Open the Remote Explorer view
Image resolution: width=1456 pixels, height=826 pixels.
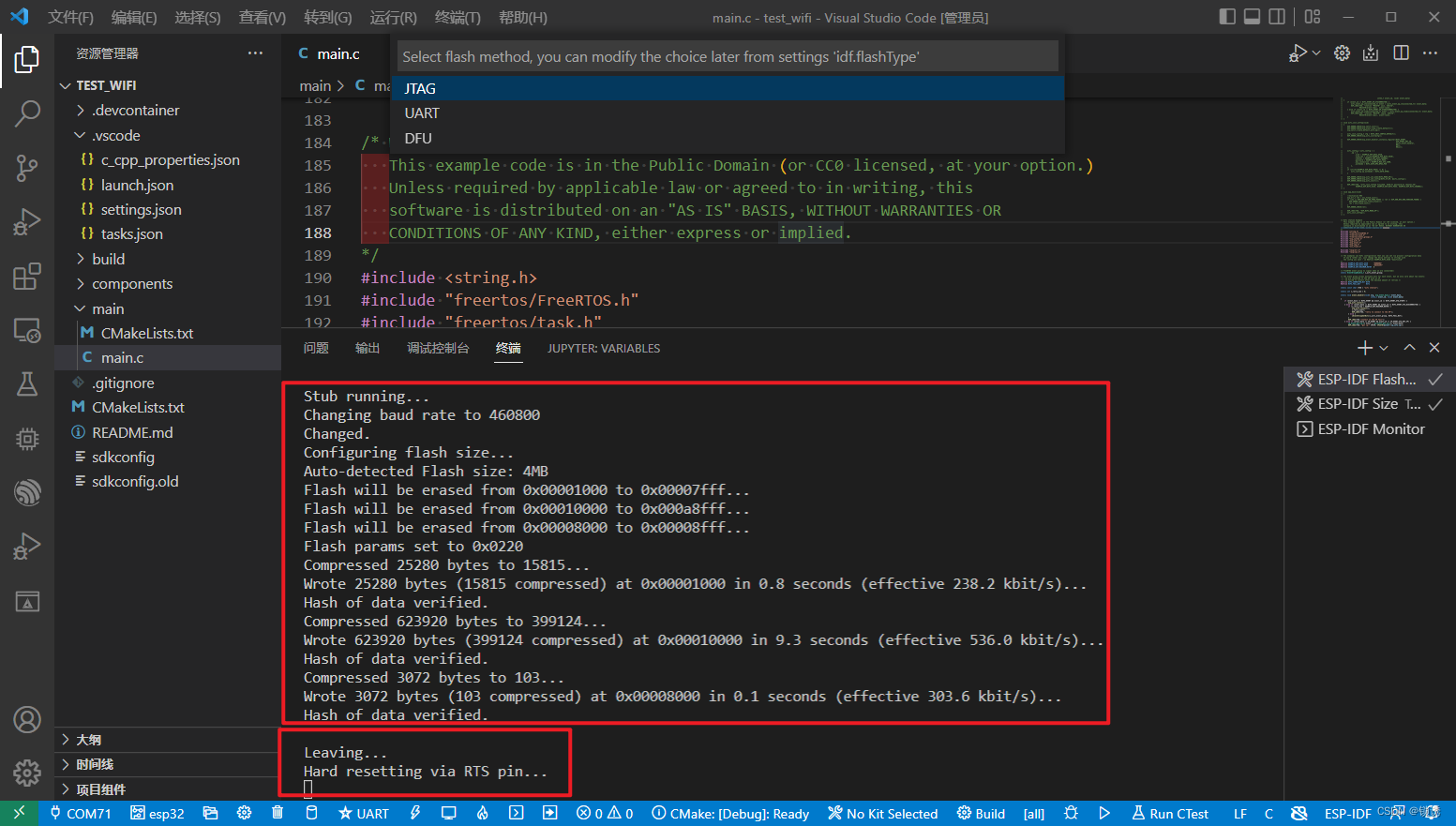(x=27, y=330)
